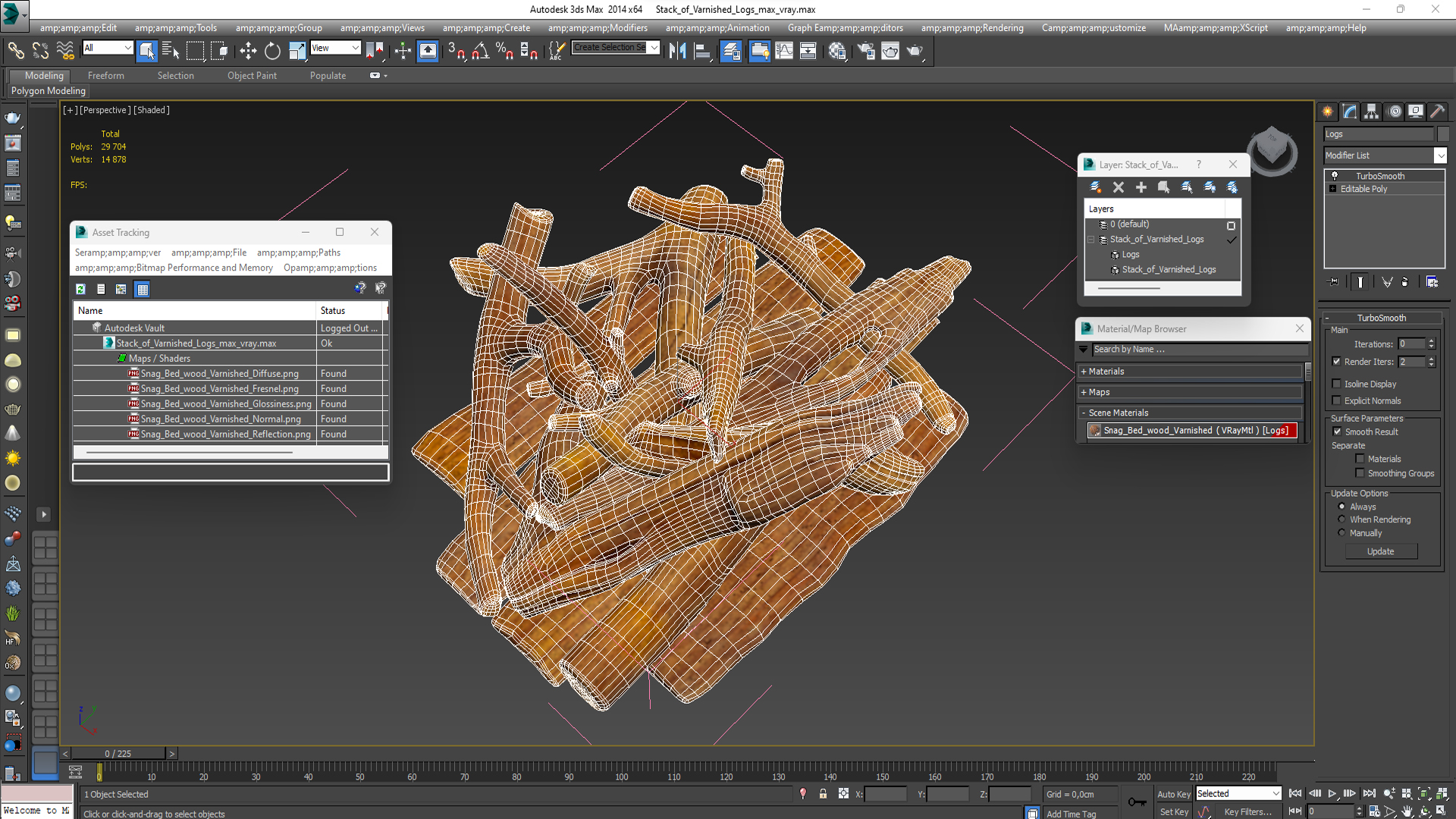
Task: Open the Modifier List dropdown
Action: coord(1439,155)
